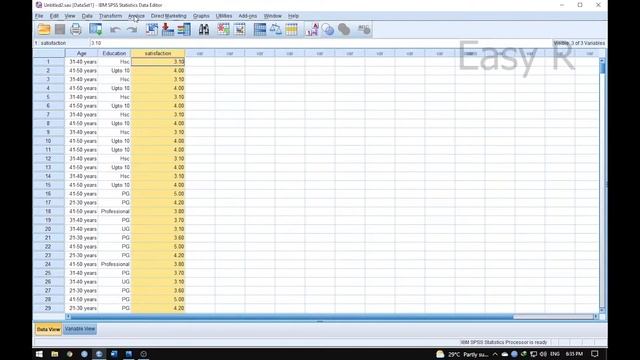Open the Transform menu
The width and height of the screenshot is (640, 360).
[x=110, y=16]
